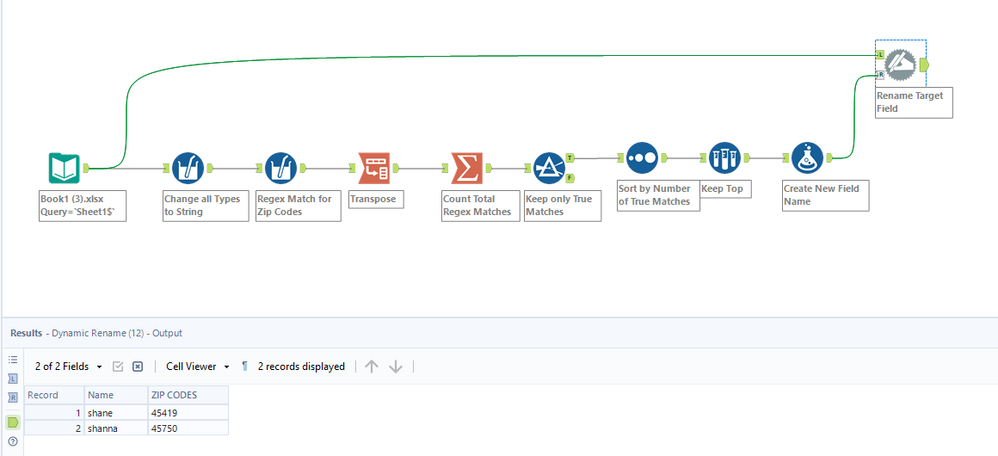Viewport: 998px width, 456px height.
Task: Click the Name column header
Action: (116, 395)
